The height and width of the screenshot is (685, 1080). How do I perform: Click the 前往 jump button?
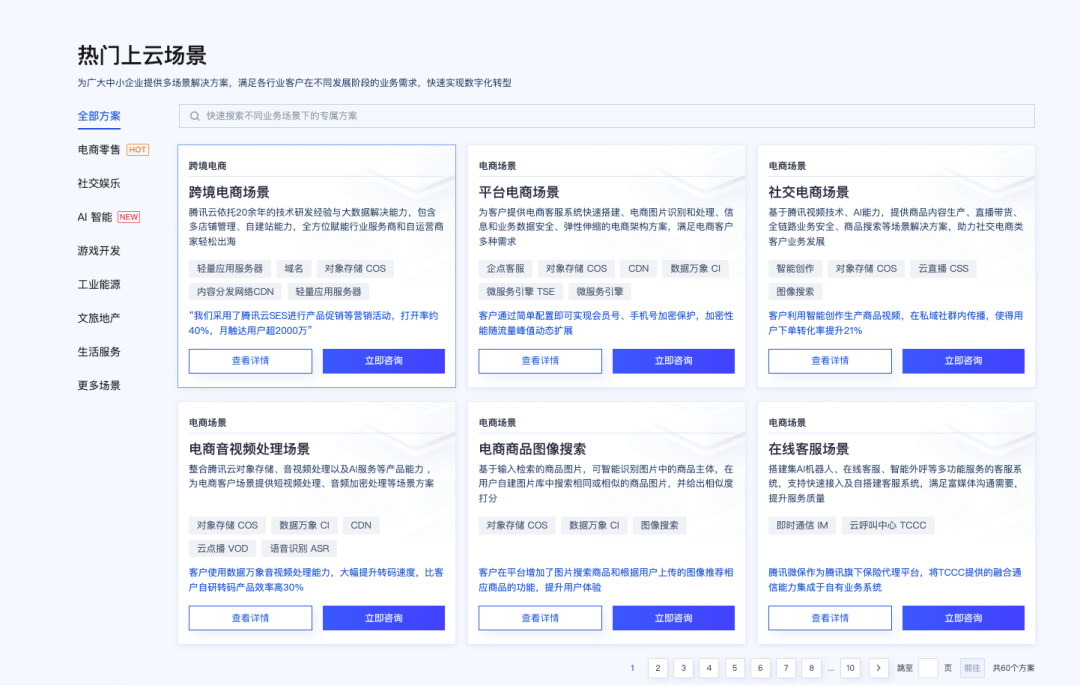click(x=972, y=668)
